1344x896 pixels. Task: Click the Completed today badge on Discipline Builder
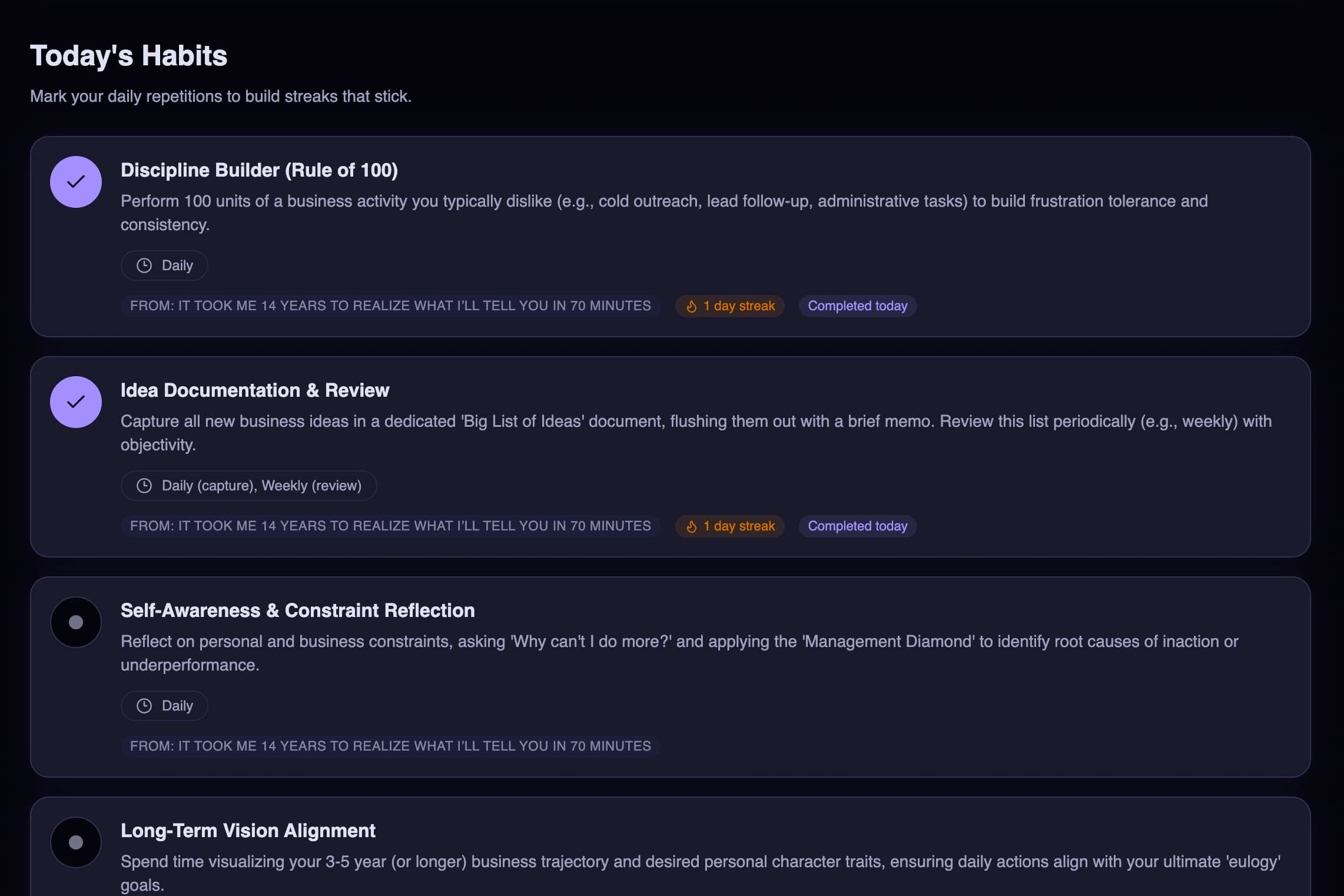857,306
